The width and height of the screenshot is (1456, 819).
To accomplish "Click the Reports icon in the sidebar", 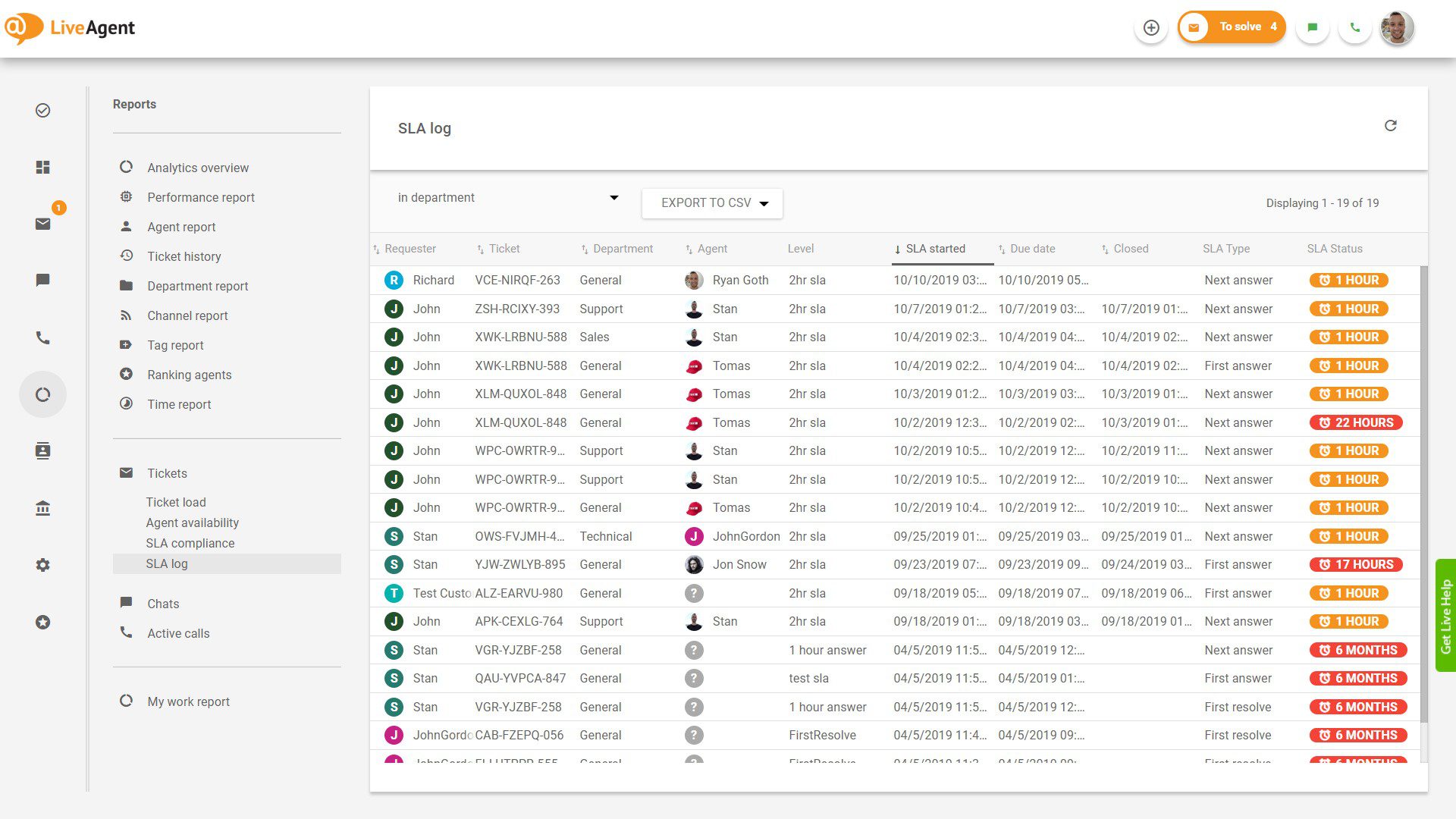I will pyautogui.click(x=42, y=394).
